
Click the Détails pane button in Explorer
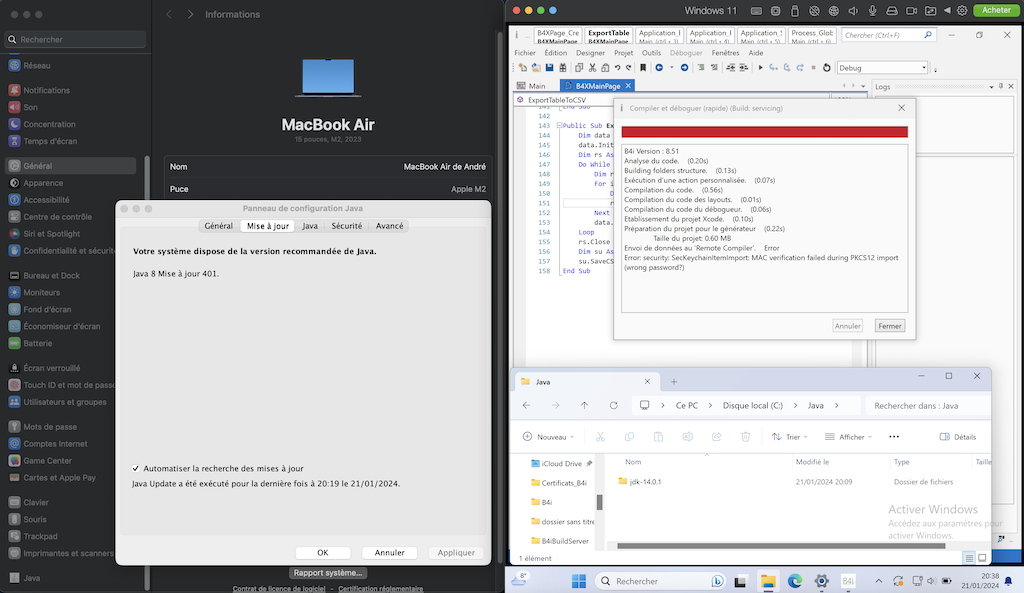click(957, 437)
